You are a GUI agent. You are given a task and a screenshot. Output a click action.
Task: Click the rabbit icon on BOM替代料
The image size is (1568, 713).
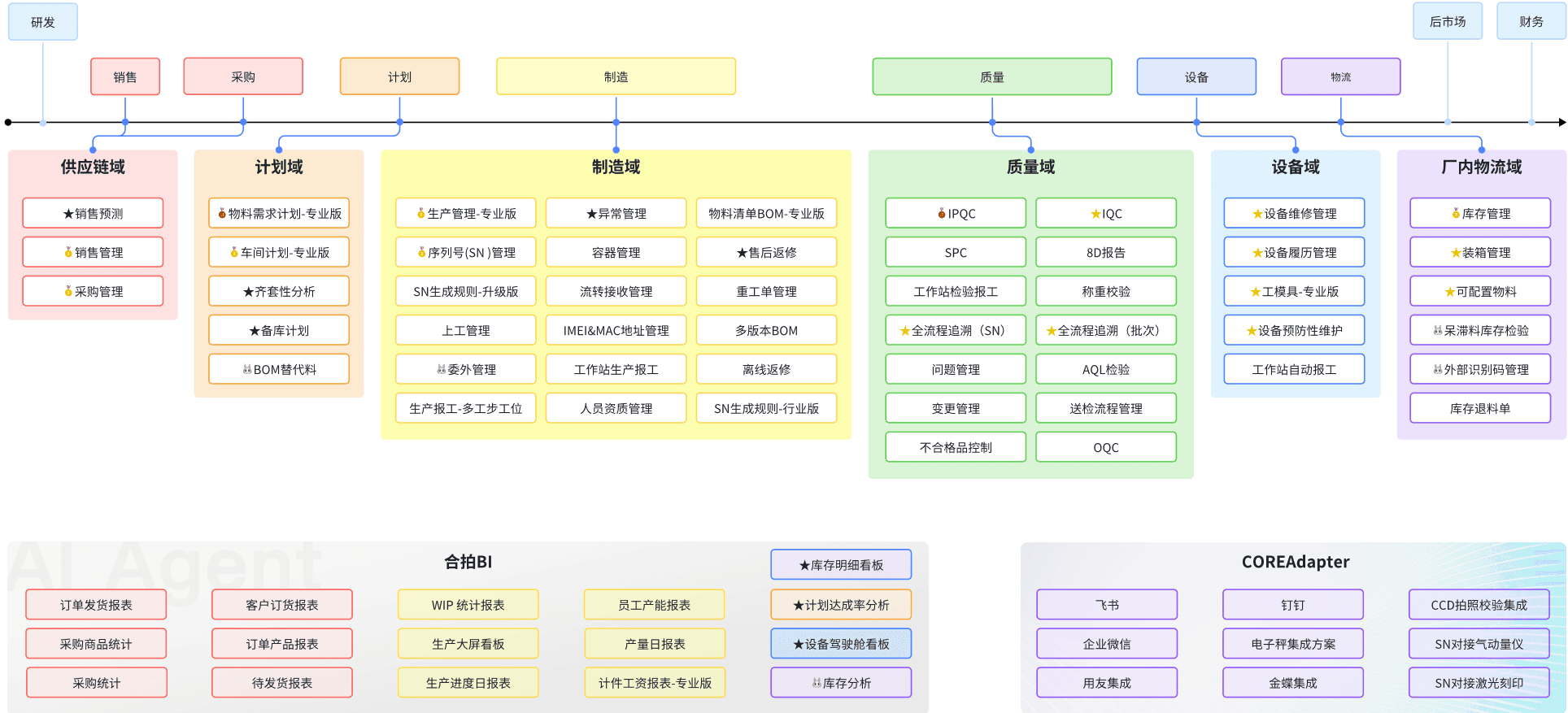click(x=247, y=369)
